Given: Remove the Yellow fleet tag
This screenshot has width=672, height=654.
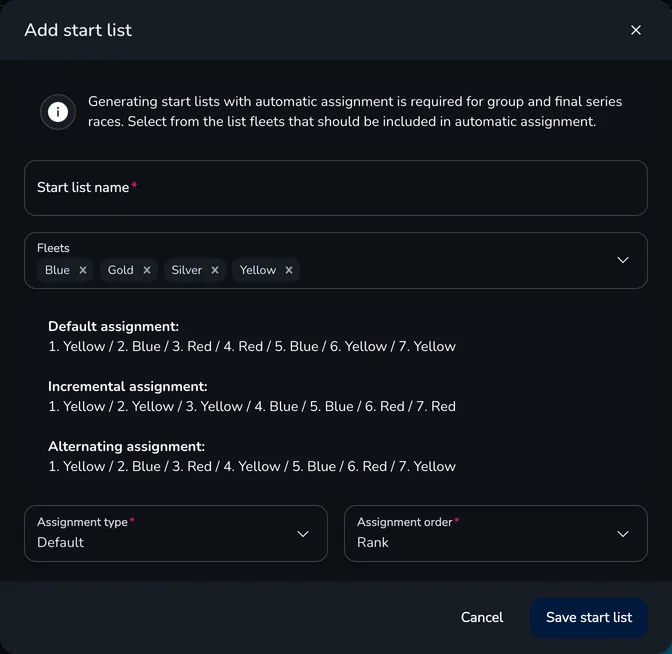Looking at the screenshot, I should tap(289, 270).
